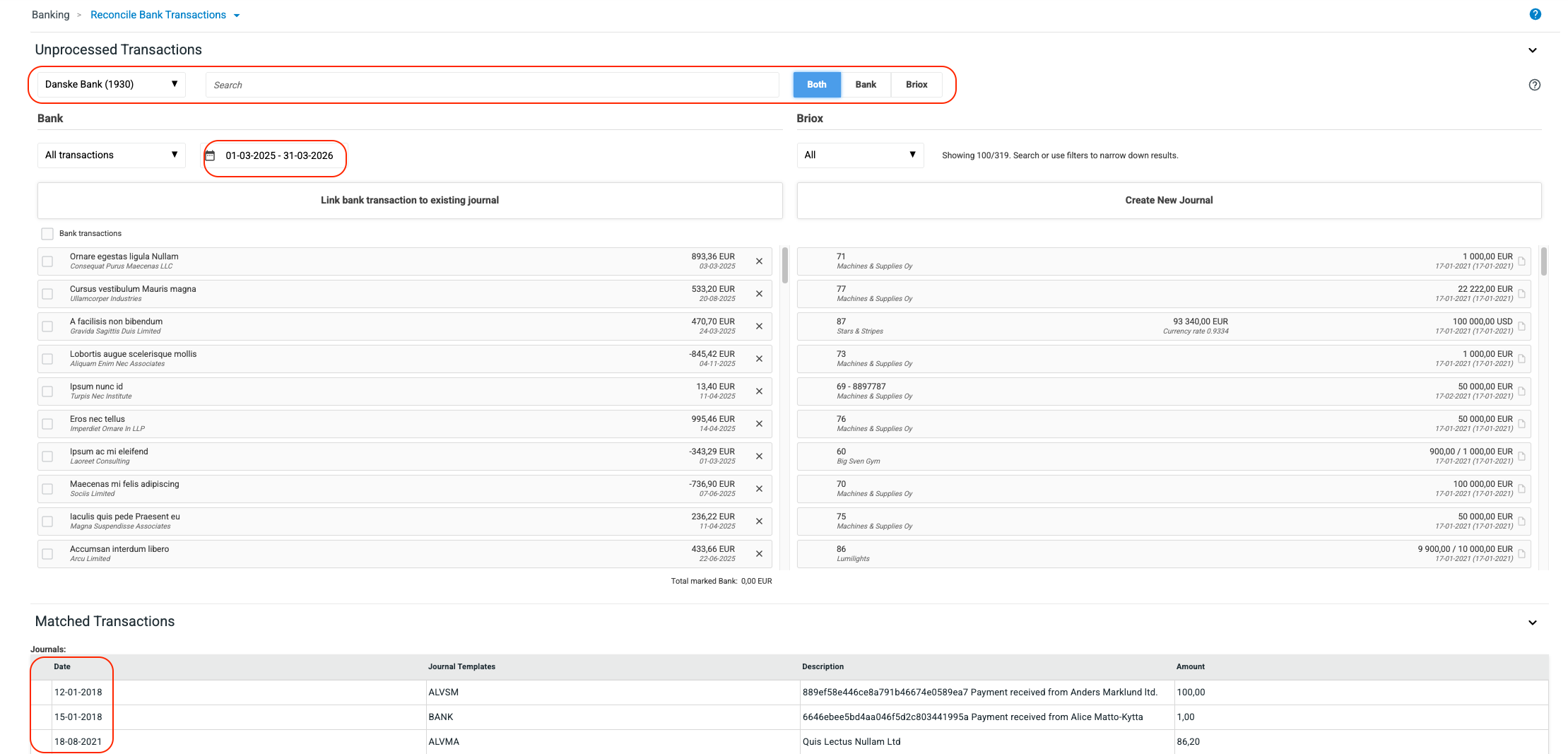Image resolution: width=1568 pixels, height=754 pixels.
Task: Expand the All transactions filter dropdown
Action: pos(111,155)
